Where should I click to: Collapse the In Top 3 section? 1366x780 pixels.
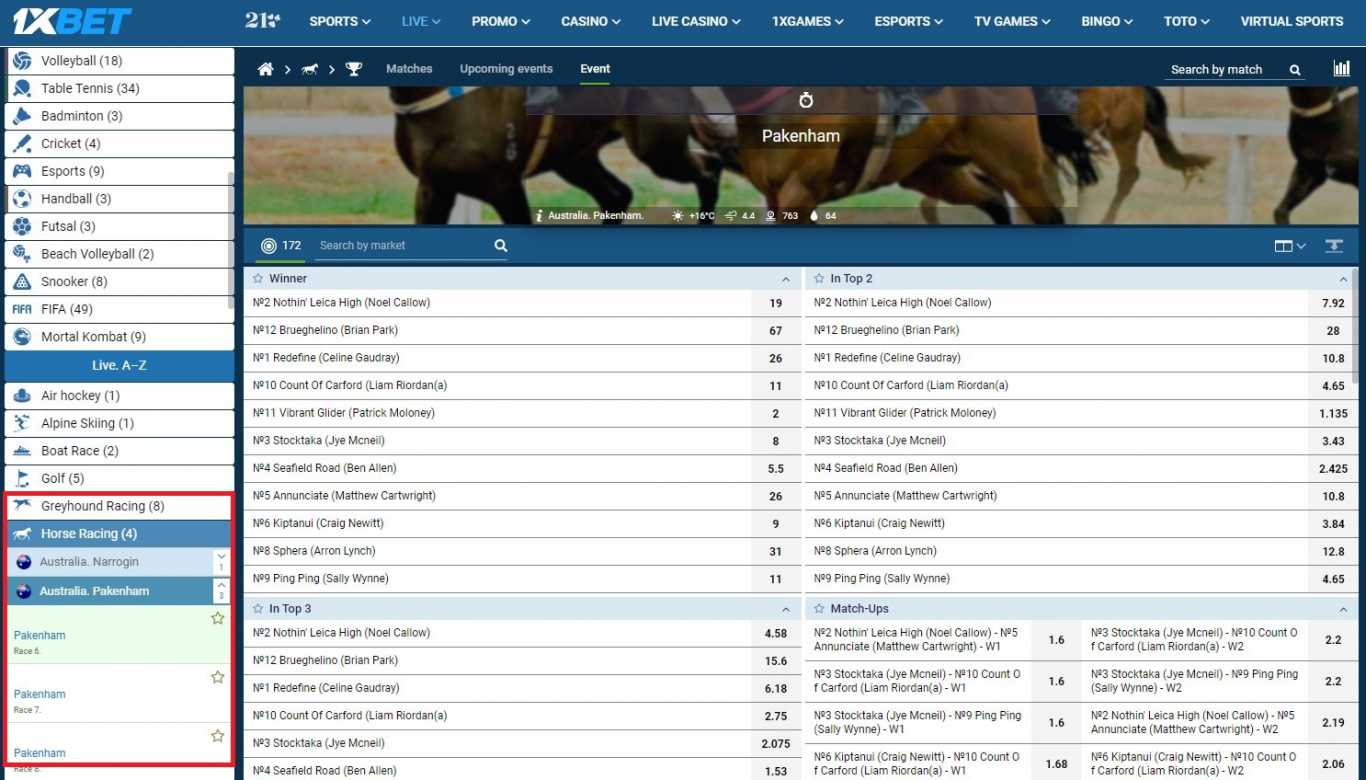pos(786,609)
